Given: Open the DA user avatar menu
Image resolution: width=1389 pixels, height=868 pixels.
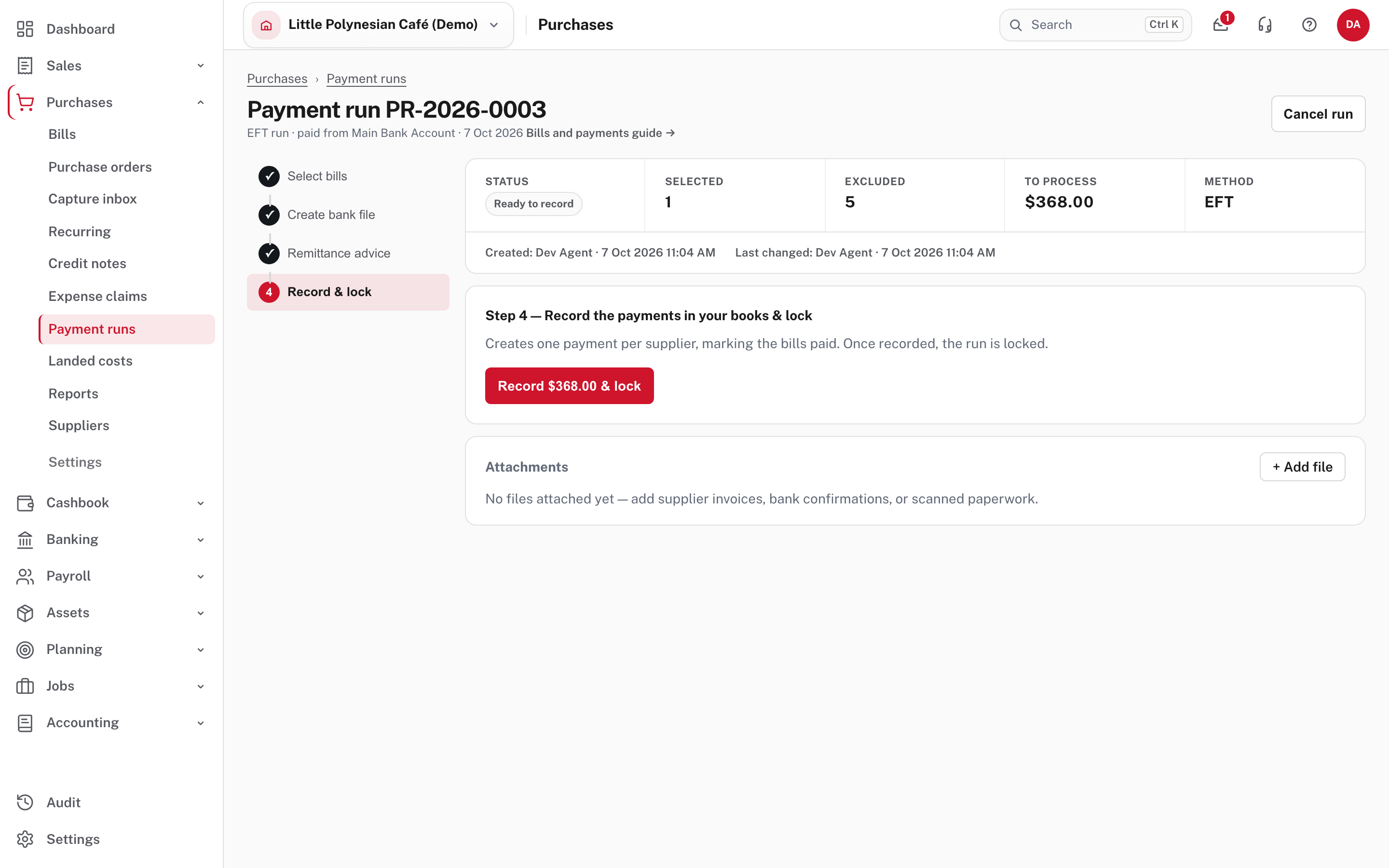Looking at the screenshot, I should point(1353,25).
